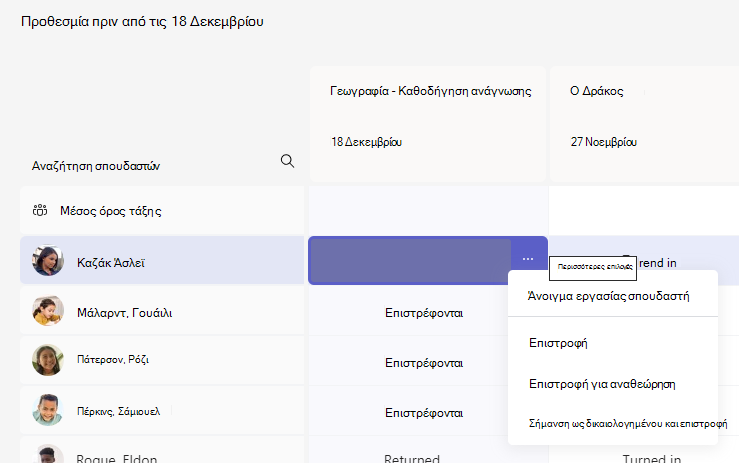
Task: Open the three-dots more options button
Action: 528,259
